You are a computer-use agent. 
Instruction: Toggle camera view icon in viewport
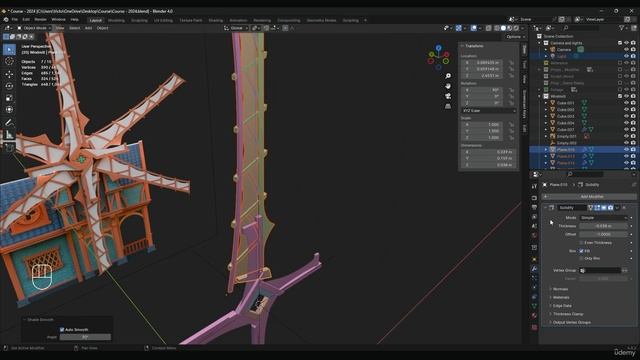pos(448,96)
